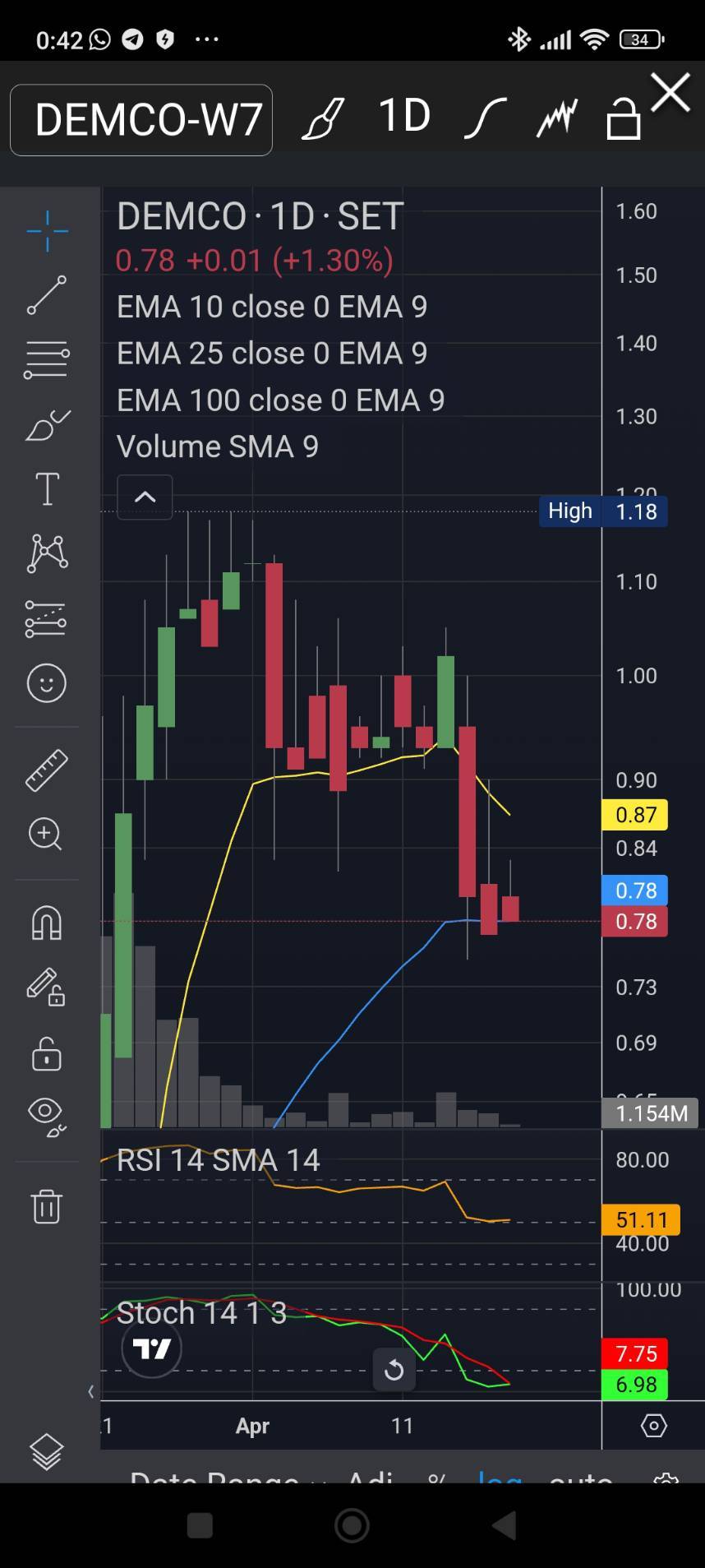Tap the green 6.98 stochastic value
Image resolution: width=705 pixels, height=1568 pixels.
635,1385
